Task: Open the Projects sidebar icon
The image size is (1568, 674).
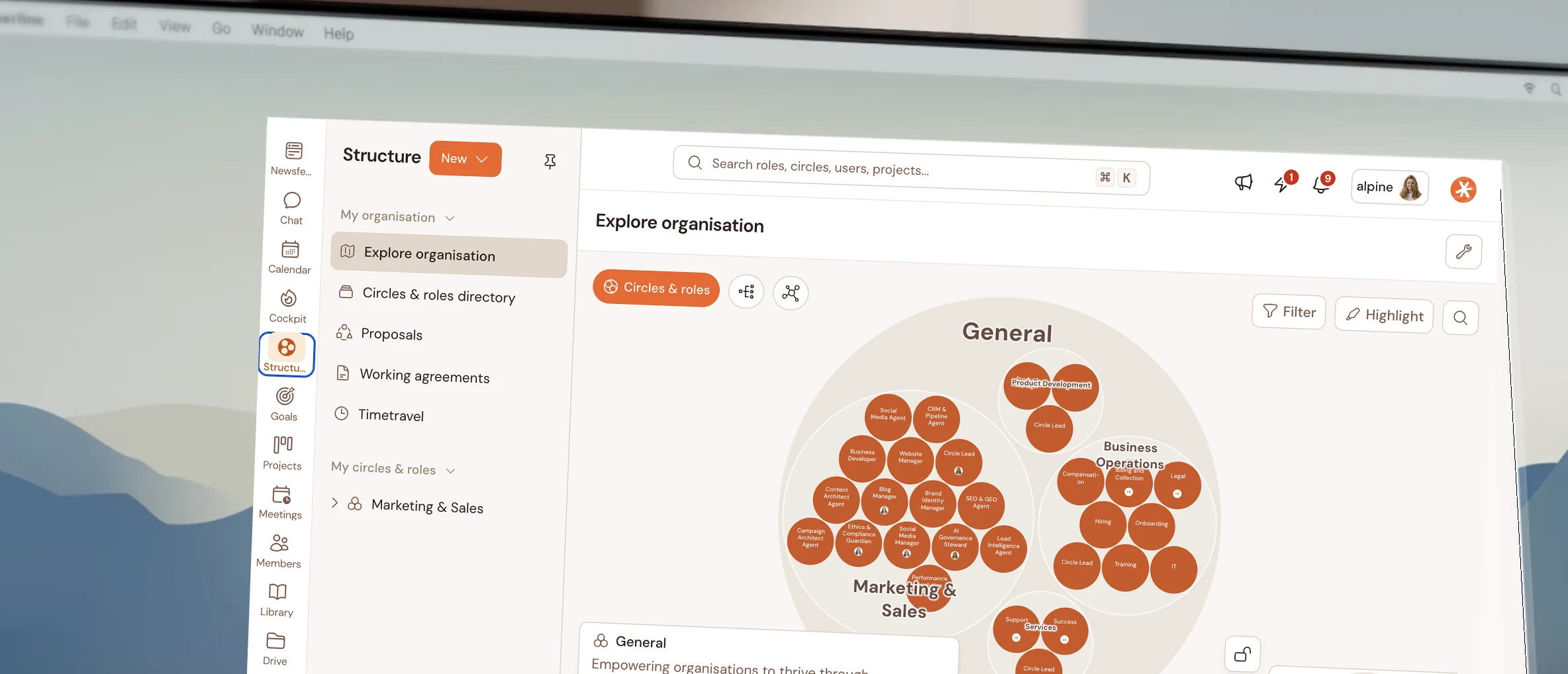Action: tap(283, 453)
